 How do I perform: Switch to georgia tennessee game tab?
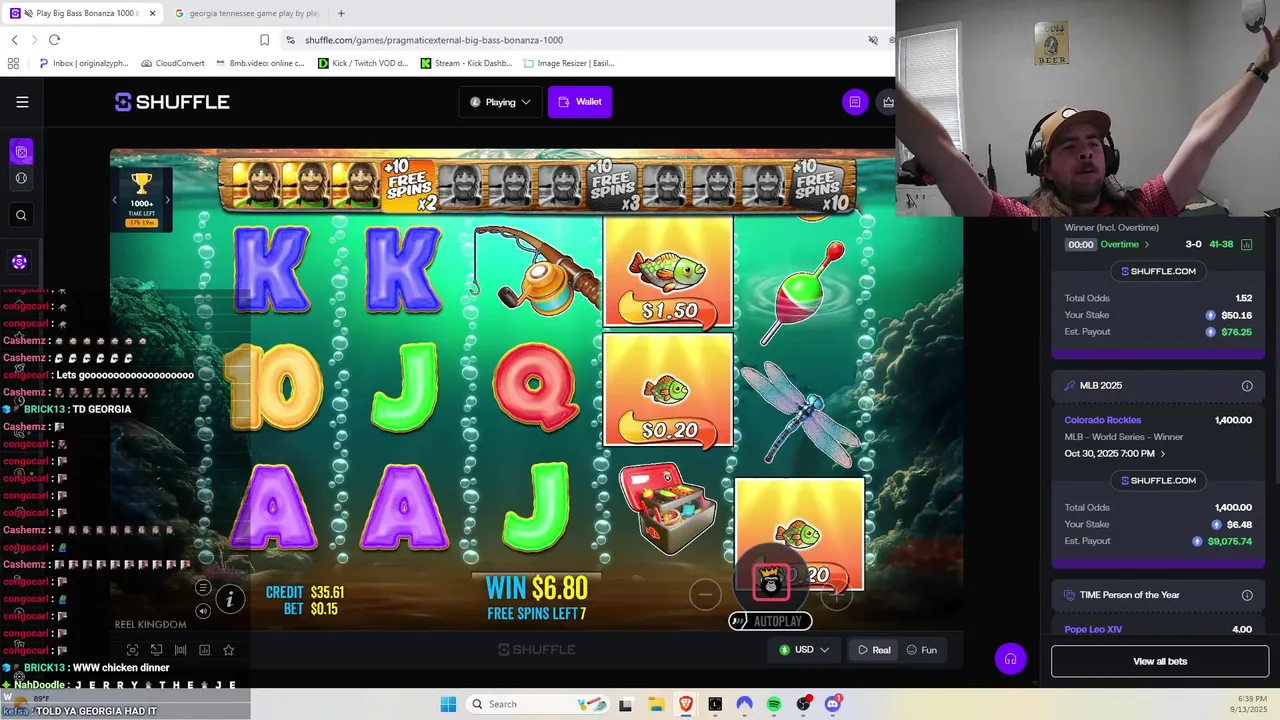pos(246,13)
